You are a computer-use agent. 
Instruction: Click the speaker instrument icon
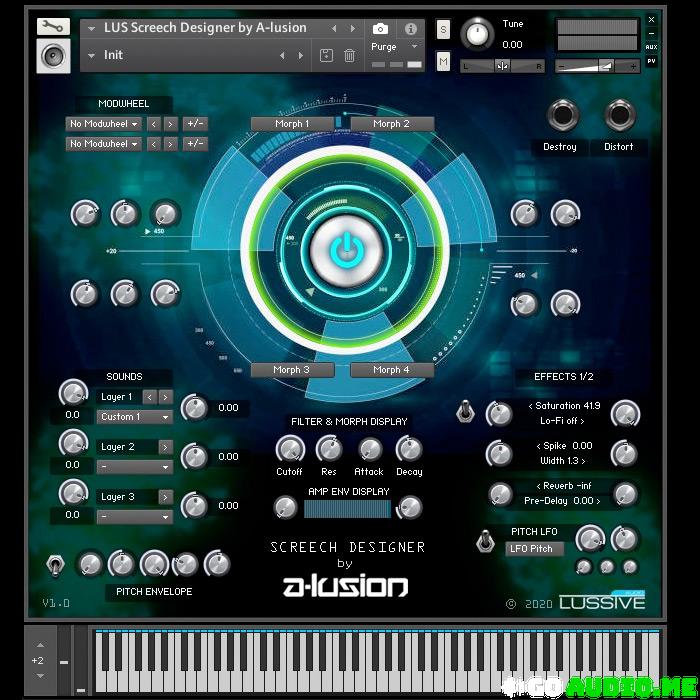[53, 56]
